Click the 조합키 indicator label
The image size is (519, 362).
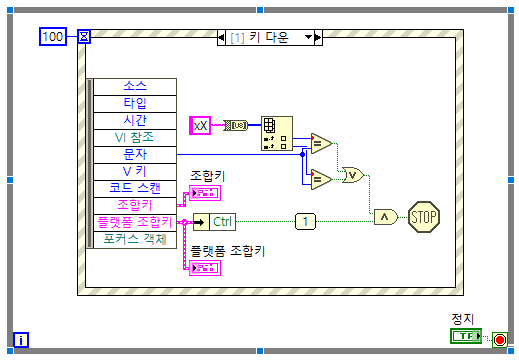click(208, 176)
